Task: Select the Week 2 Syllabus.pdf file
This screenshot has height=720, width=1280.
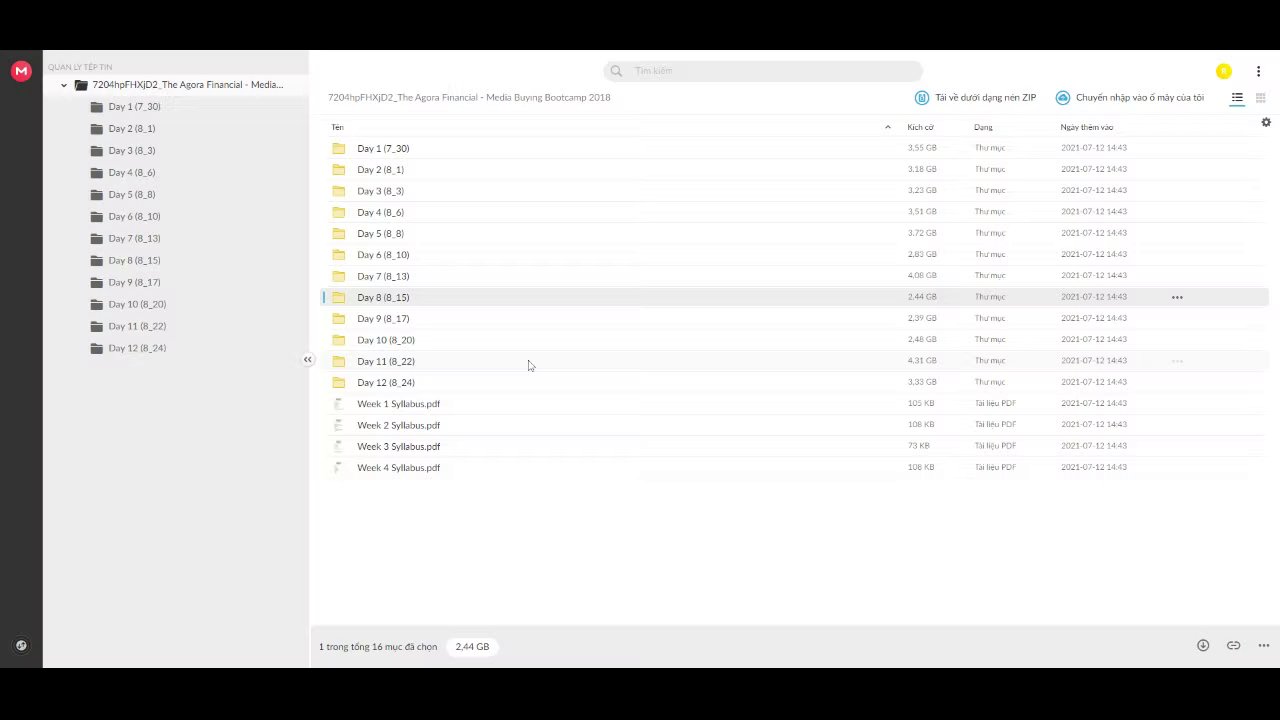Action: click(x=794, y=425)
